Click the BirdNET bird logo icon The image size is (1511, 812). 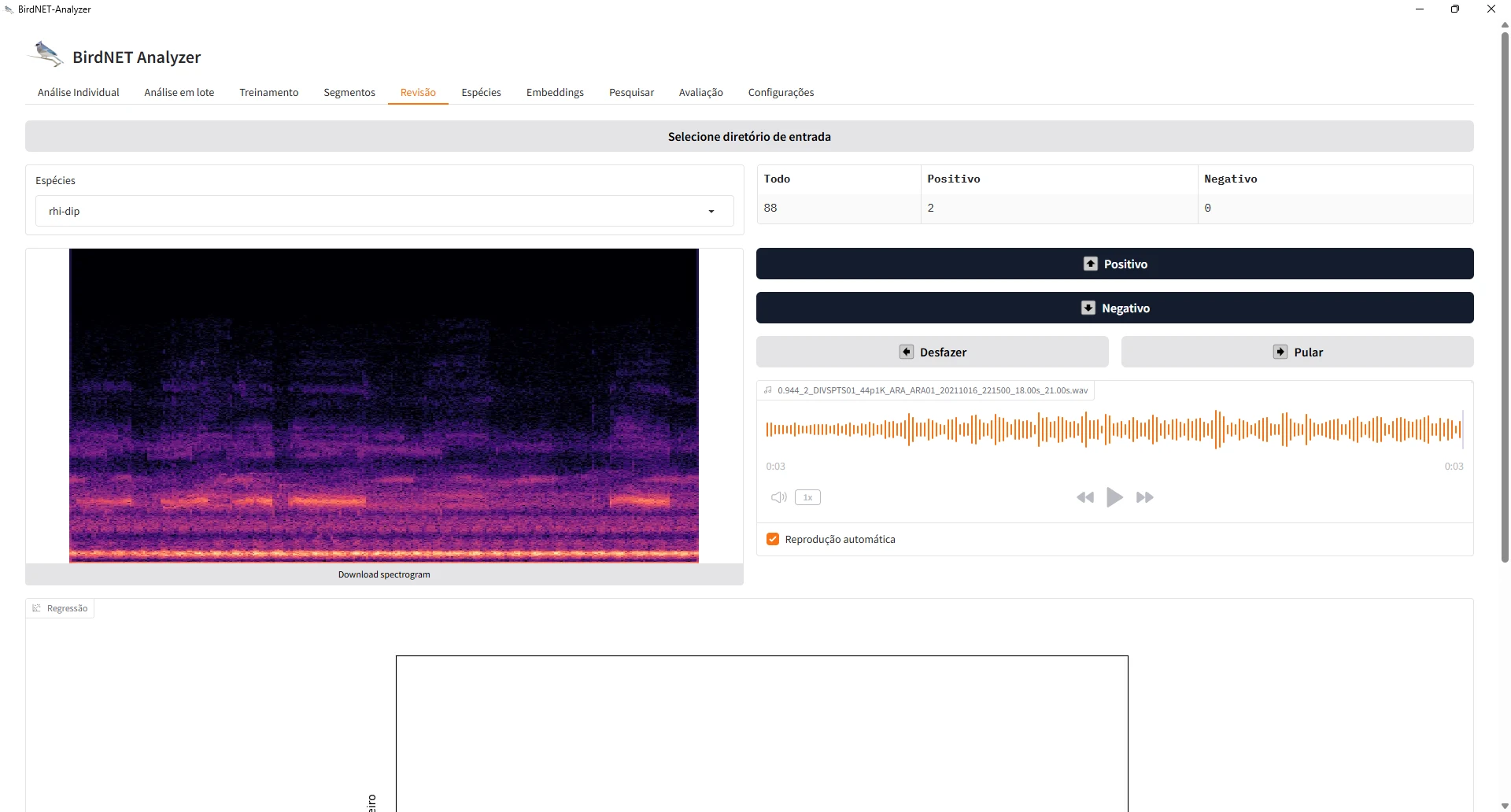46,54
